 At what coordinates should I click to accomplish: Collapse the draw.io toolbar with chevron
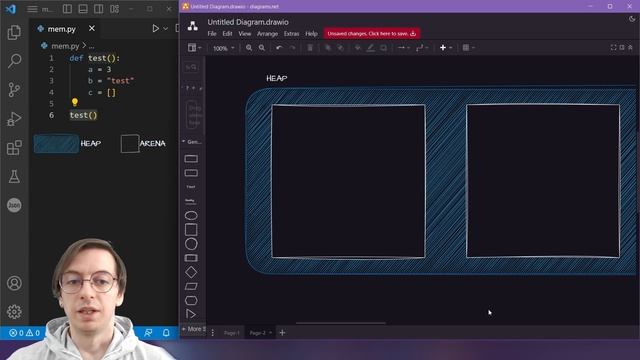[x=631, y=48]
